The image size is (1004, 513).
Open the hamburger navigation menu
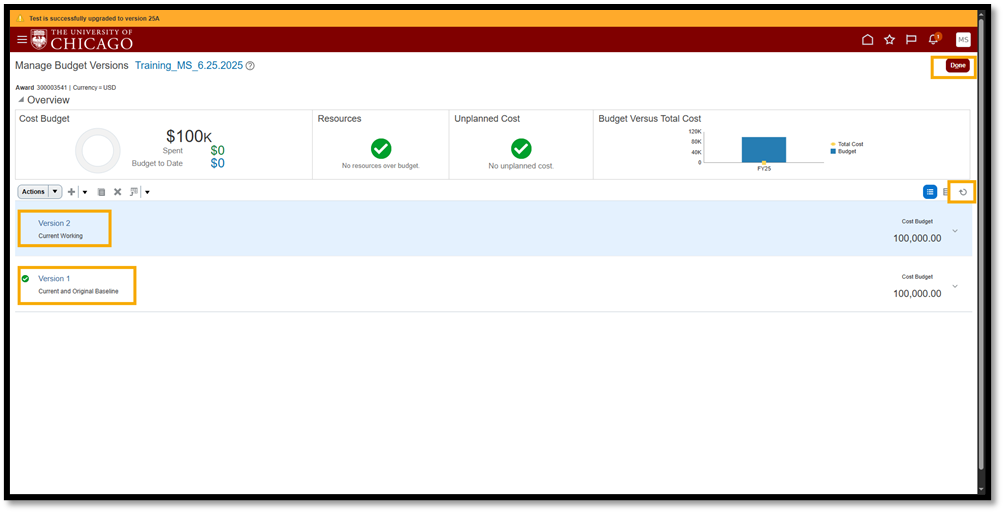pyautogui.click(x=22, y=39)
